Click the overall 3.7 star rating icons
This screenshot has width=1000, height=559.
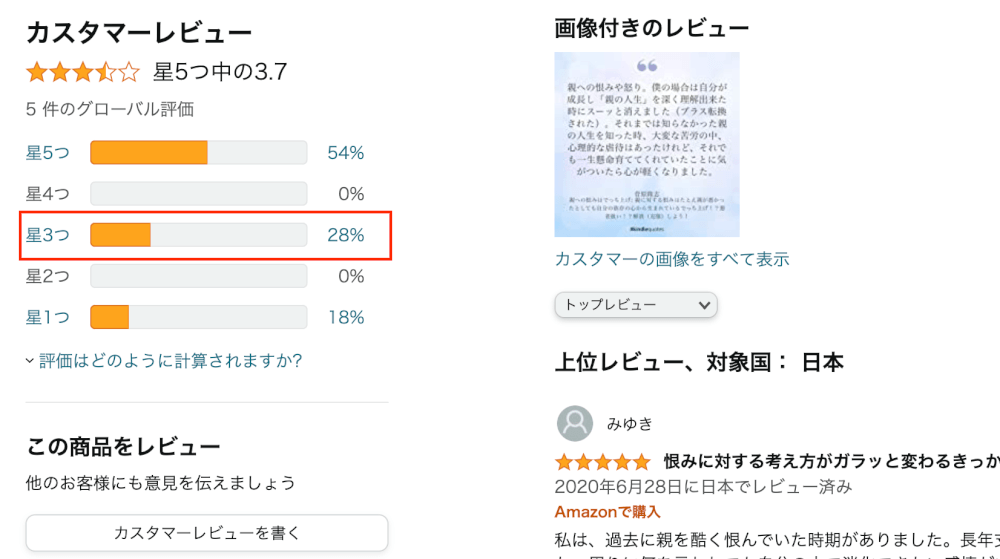pyautogui.click(x=83, y=72)
